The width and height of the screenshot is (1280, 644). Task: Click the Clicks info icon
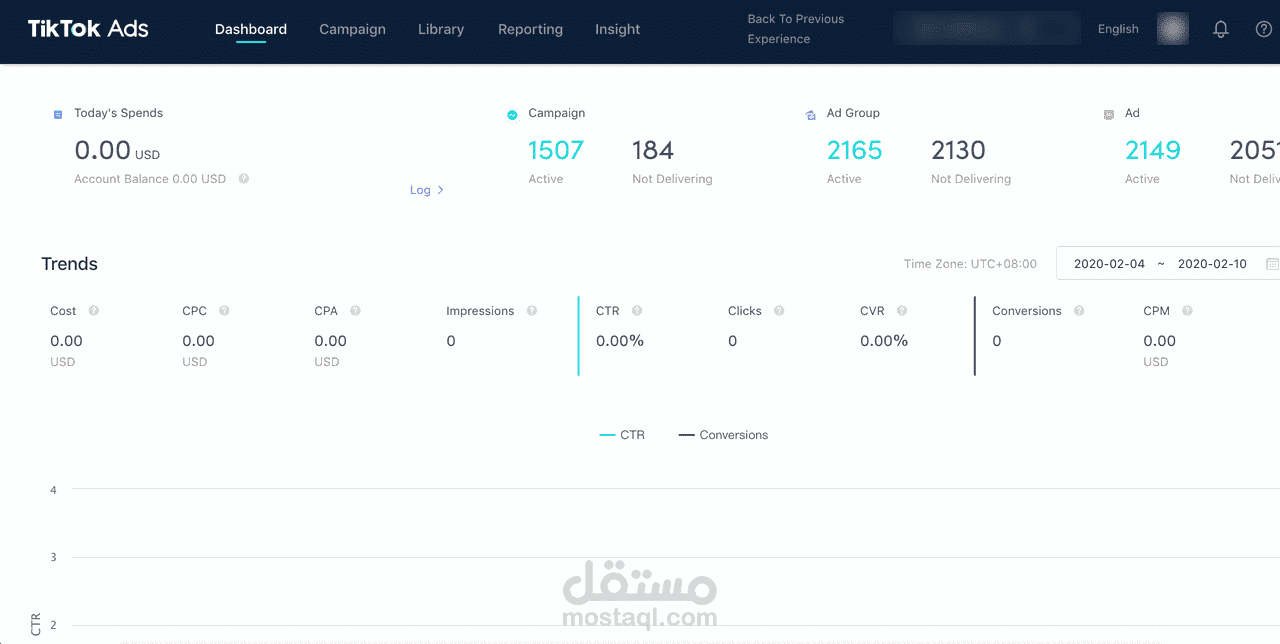click(779, 311)
